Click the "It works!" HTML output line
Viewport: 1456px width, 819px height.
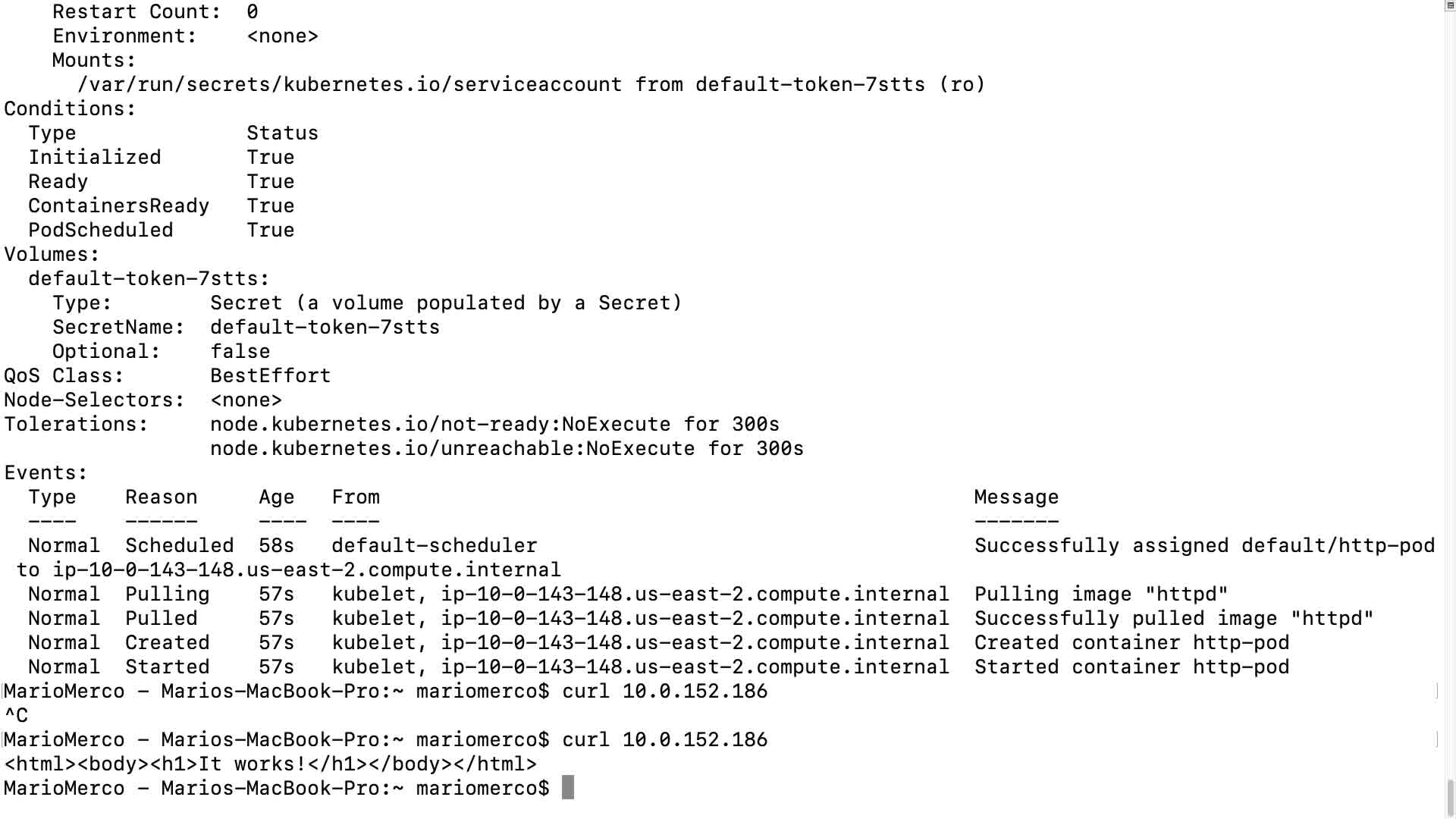tap(270, 764)
